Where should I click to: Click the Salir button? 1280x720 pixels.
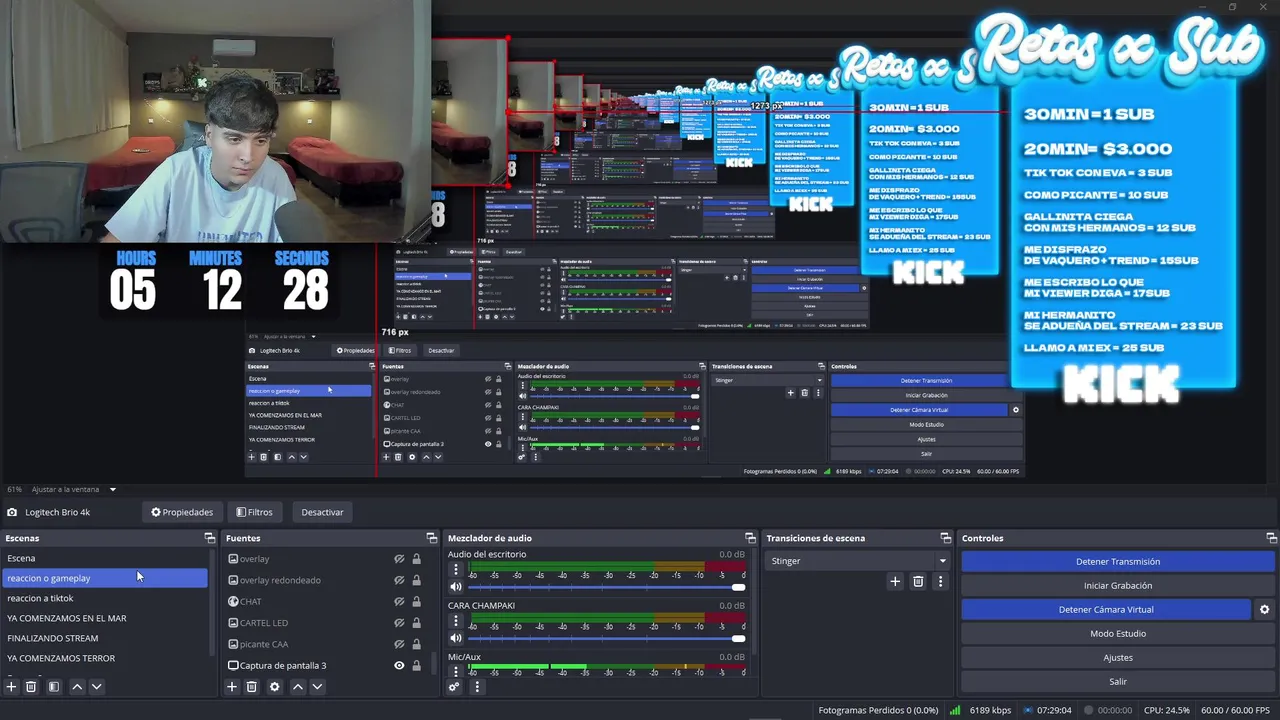tap(1118, 681)
